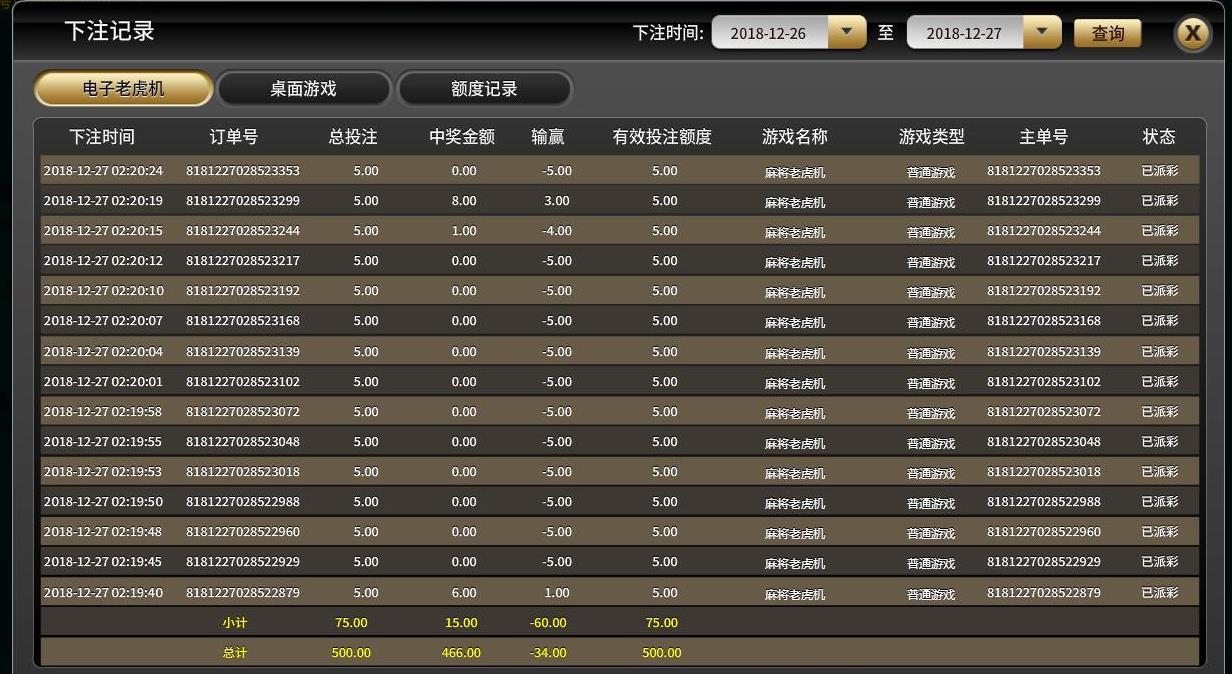Switch to the 桌面游戏 tab
Image resolution: width=1232 pixels, height=674 pixels.
click(x=303, y=88)
